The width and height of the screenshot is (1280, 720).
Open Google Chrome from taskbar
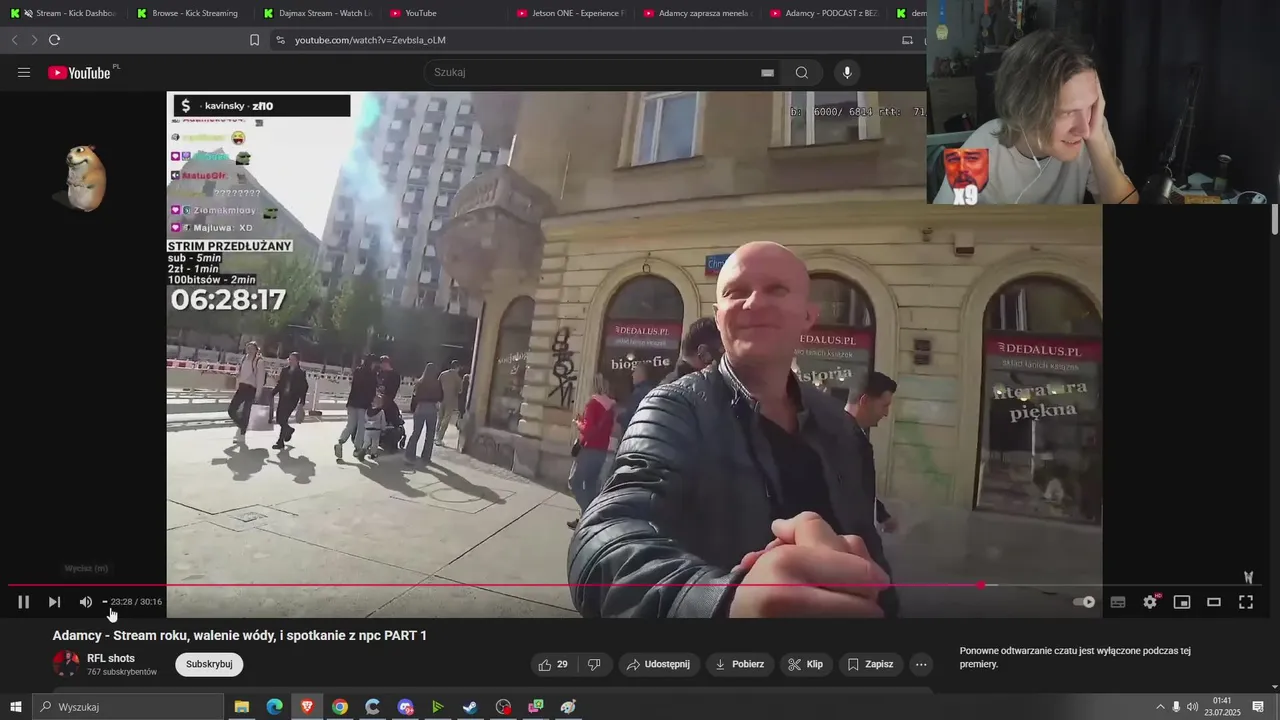pyautogui.click(x=340, y=707)
